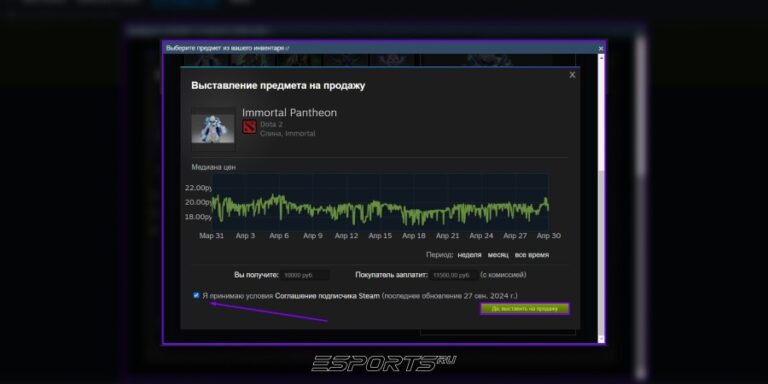
Task: Click the 'Immortal Pantheon' item title
Action: coord(289,113)
